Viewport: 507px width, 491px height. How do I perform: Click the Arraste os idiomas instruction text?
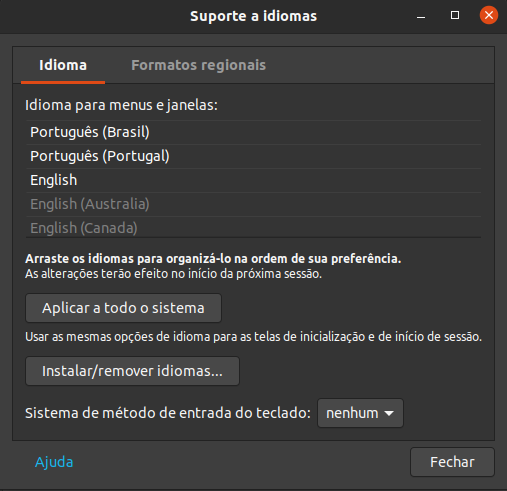pos(213,259)
